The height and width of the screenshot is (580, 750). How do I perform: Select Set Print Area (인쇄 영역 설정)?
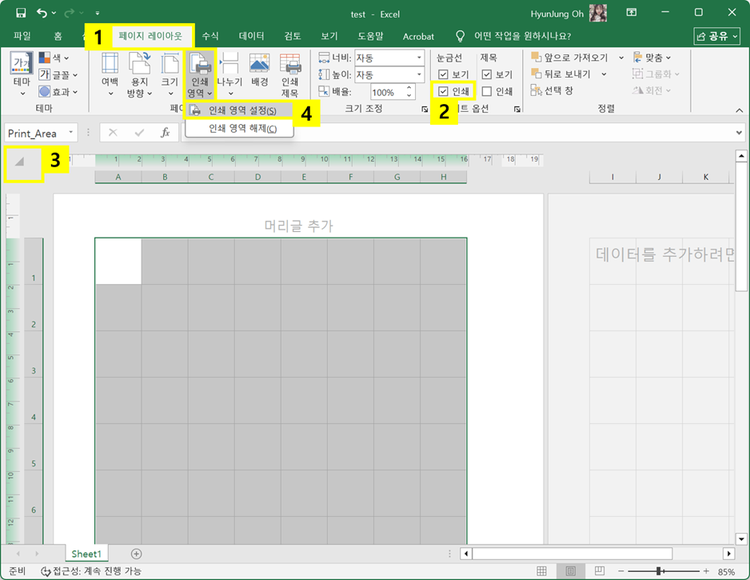[x=243, y=111]
